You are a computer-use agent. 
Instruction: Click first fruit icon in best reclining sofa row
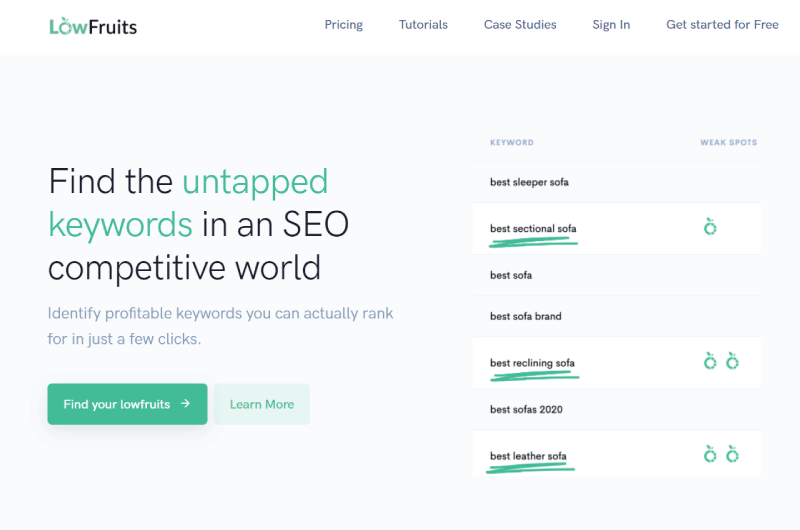point(710,361)
